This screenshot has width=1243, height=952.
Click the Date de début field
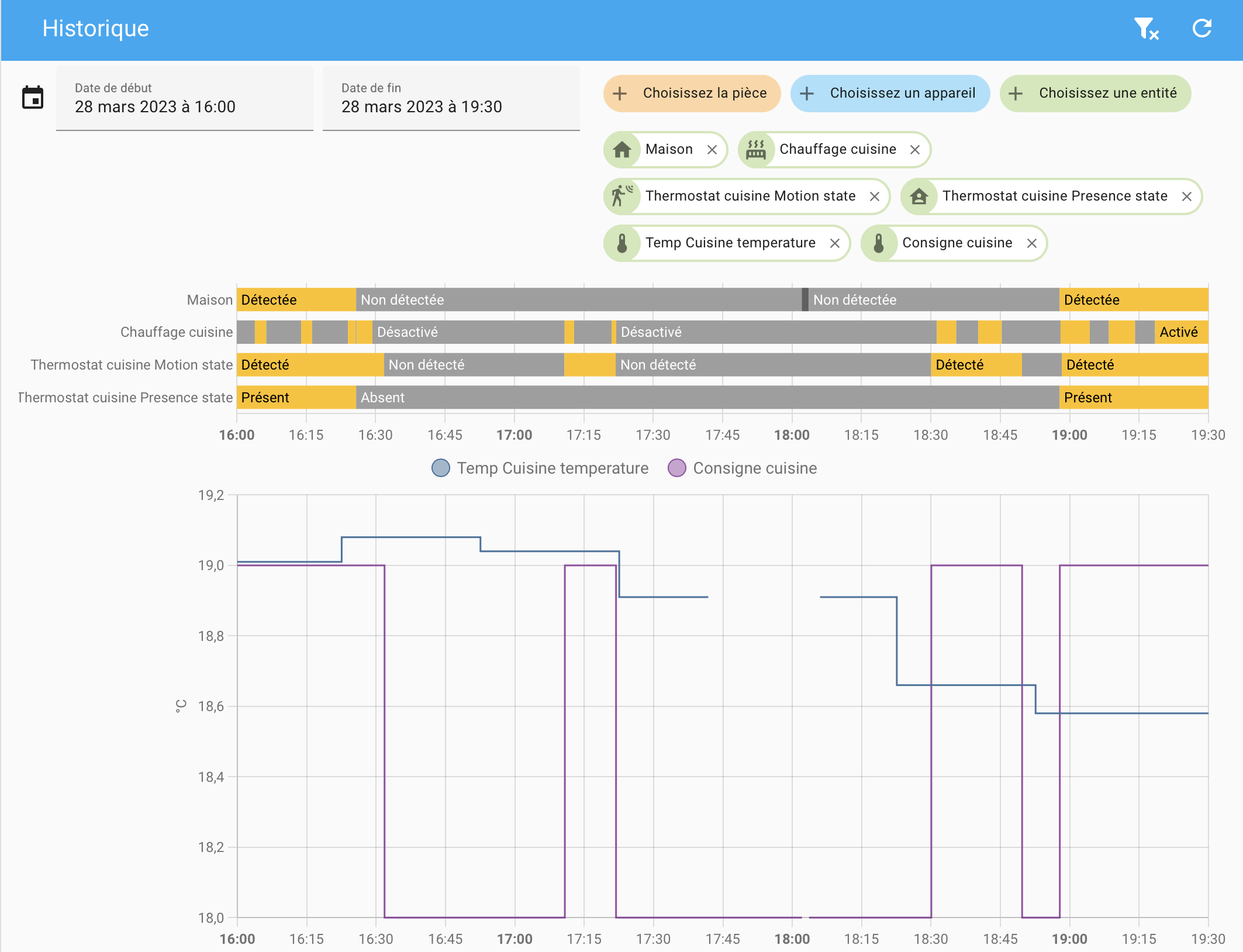coord(184,98)
